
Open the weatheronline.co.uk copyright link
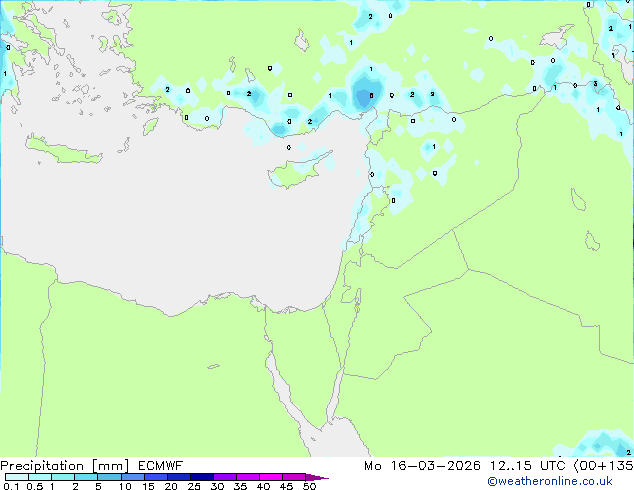coord(549,481)
